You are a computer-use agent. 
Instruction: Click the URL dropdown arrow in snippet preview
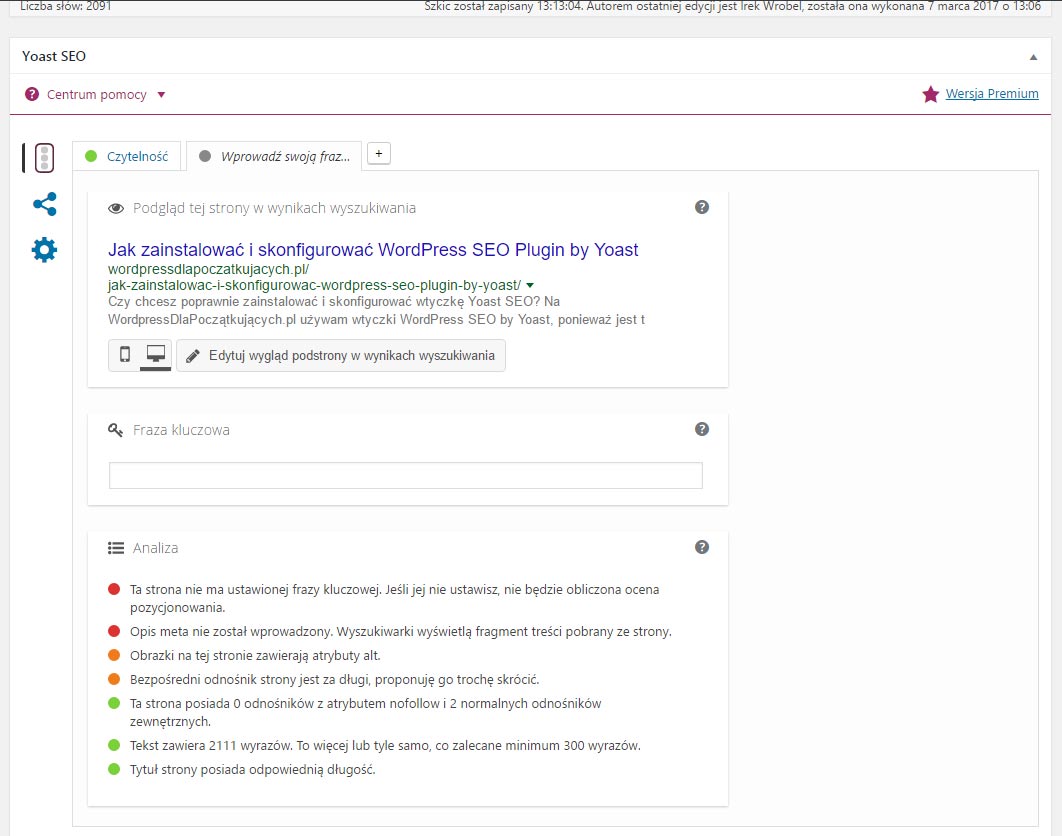tap(530, 285)
